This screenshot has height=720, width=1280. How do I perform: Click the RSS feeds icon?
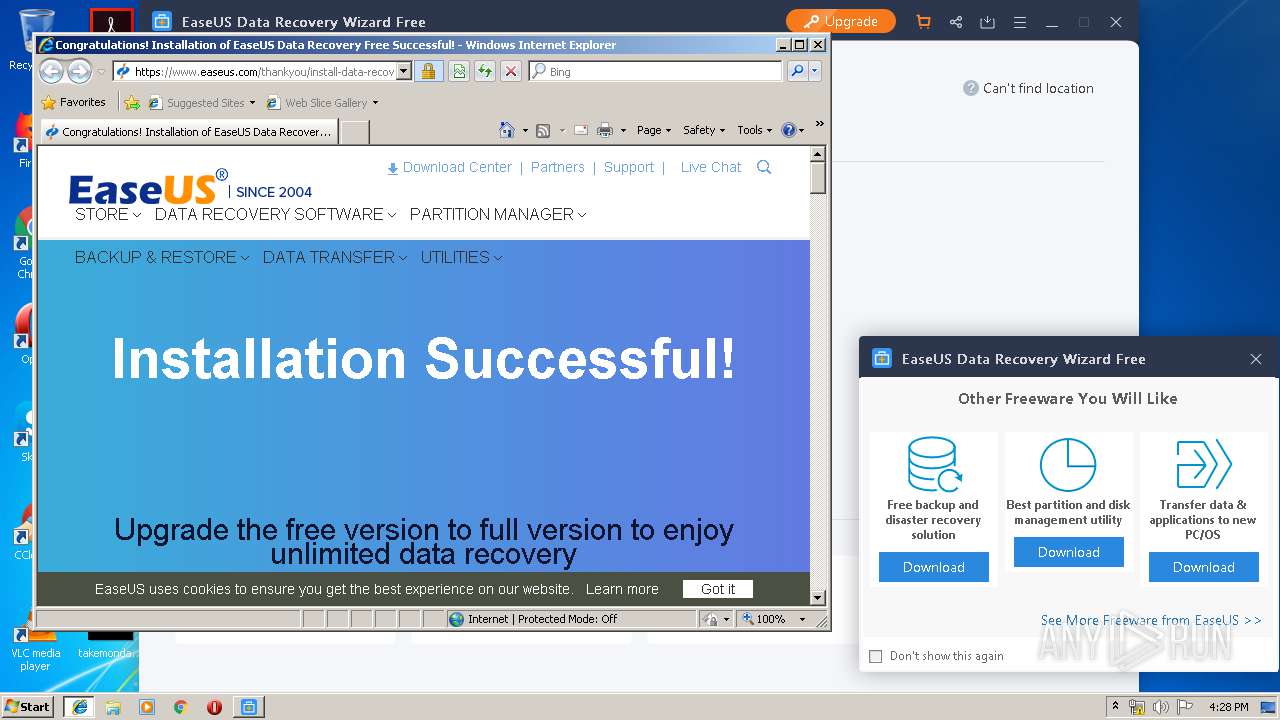(543, 130)
